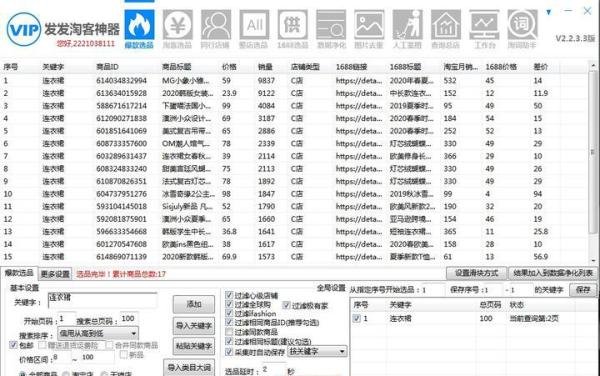Click the 结果加入到数据净化列表 button
This screenshot has width=600, height=376.
coord(553,273)
